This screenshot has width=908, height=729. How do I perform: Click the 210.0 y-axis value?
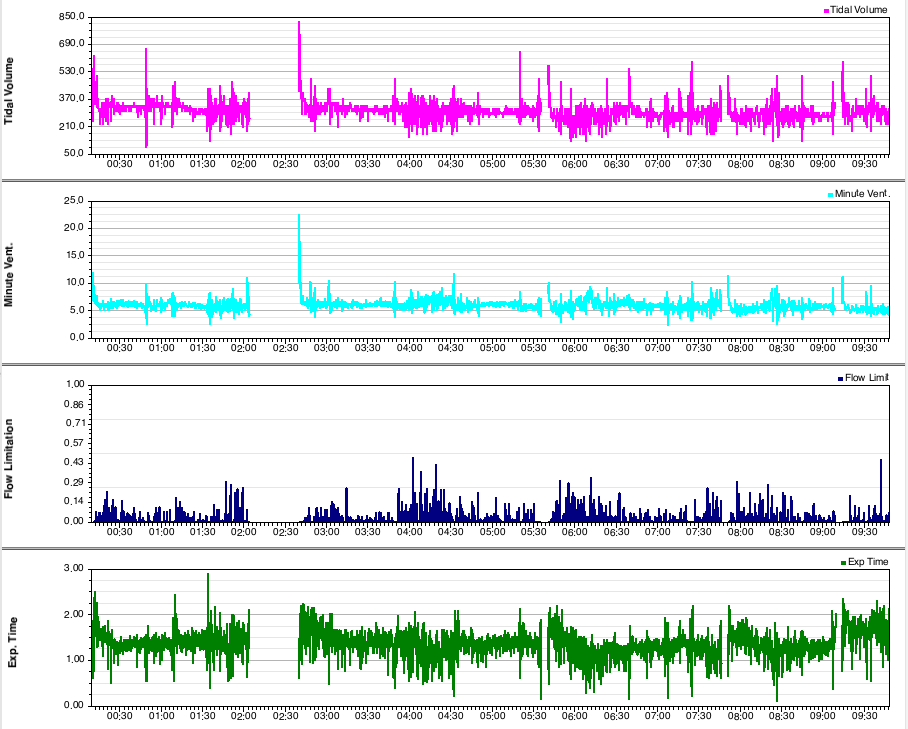(71, 126)
